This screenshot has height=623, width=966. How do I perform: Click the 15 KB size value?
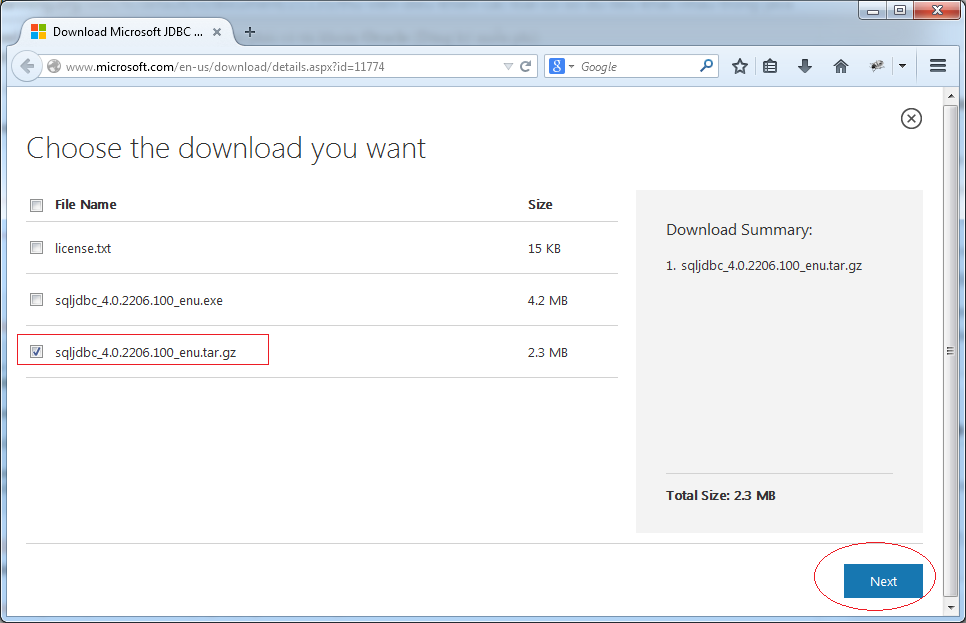click(x=544, y=248)
